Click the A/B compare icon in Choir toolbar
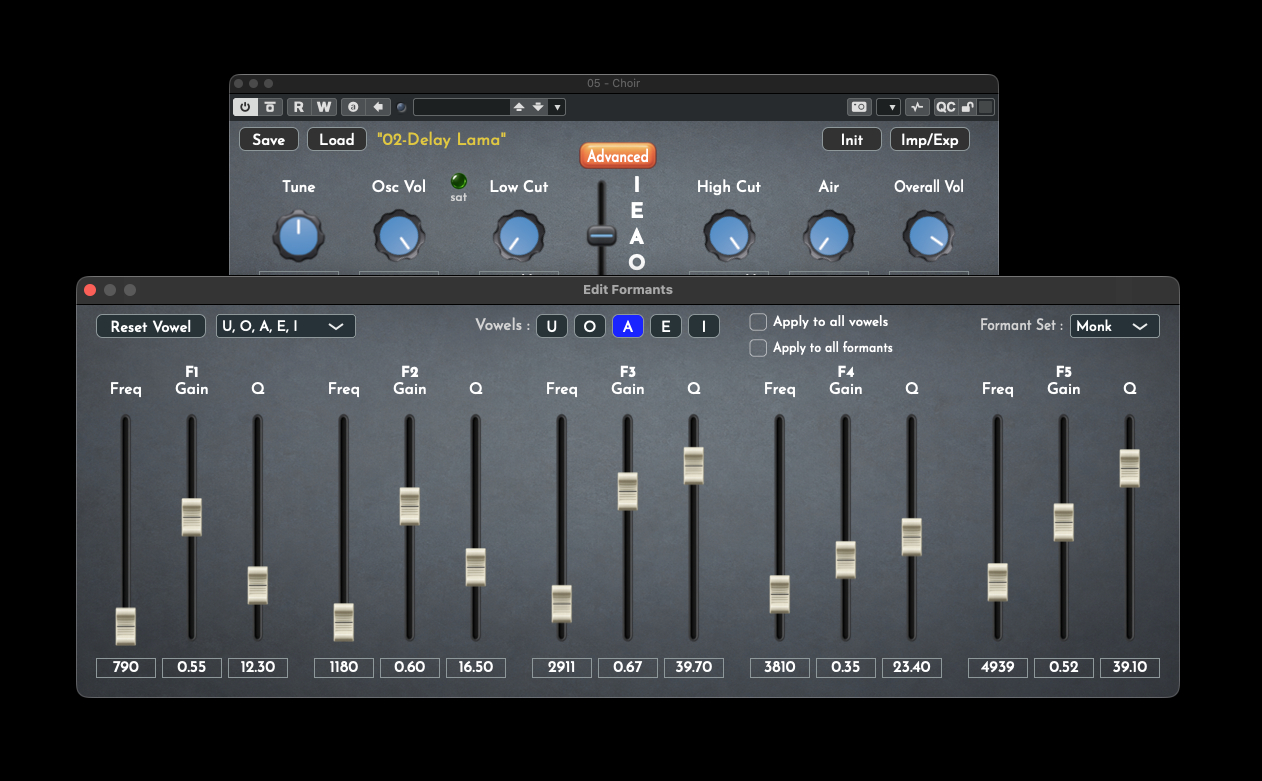Image resolution: width=1262 pixels, height=781 pixels. coord(353,107)
